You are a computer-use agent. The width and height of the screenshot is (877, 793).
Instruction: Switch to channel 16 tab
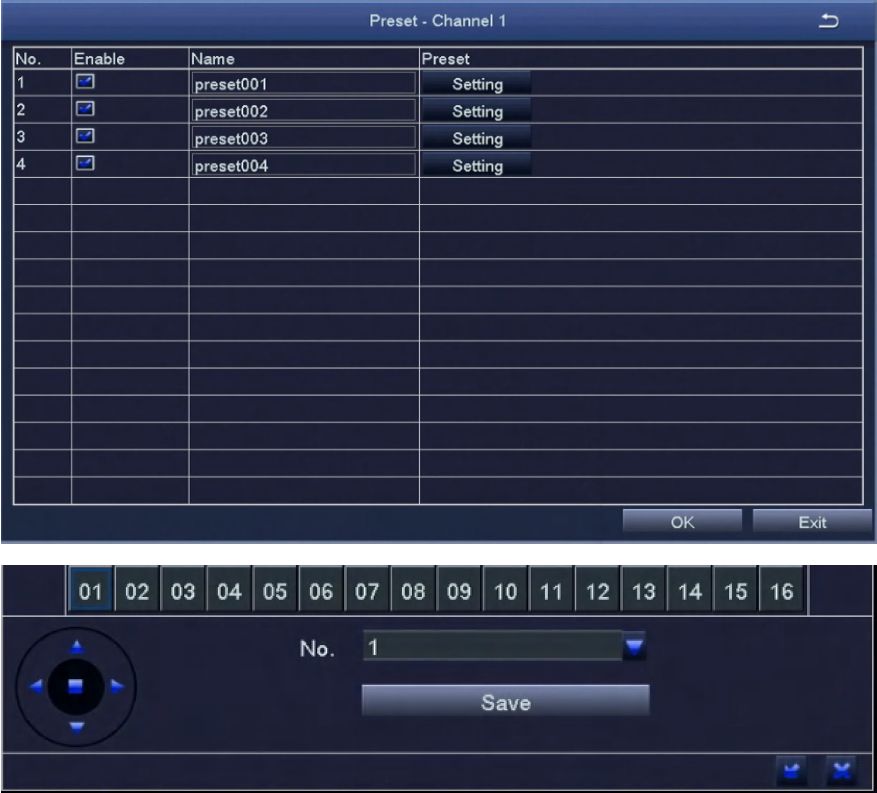click(x=781, y=593)
